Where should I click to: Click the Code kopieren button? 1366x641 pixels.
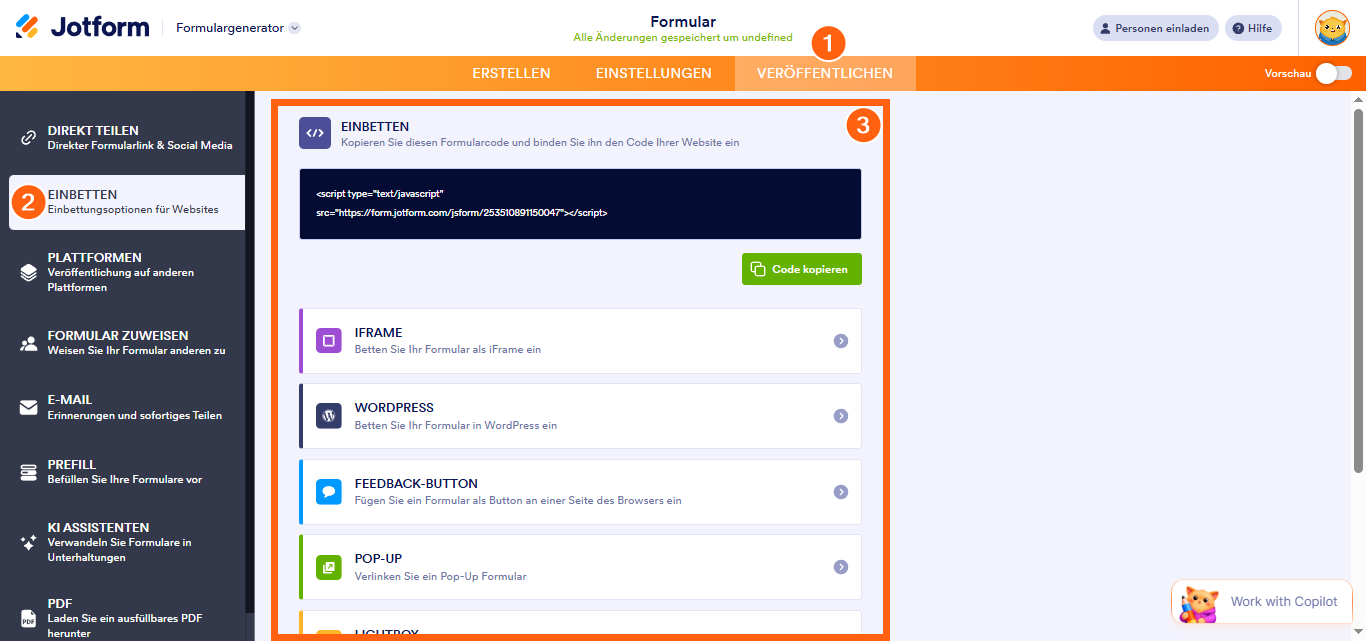(x=801, y=268)
